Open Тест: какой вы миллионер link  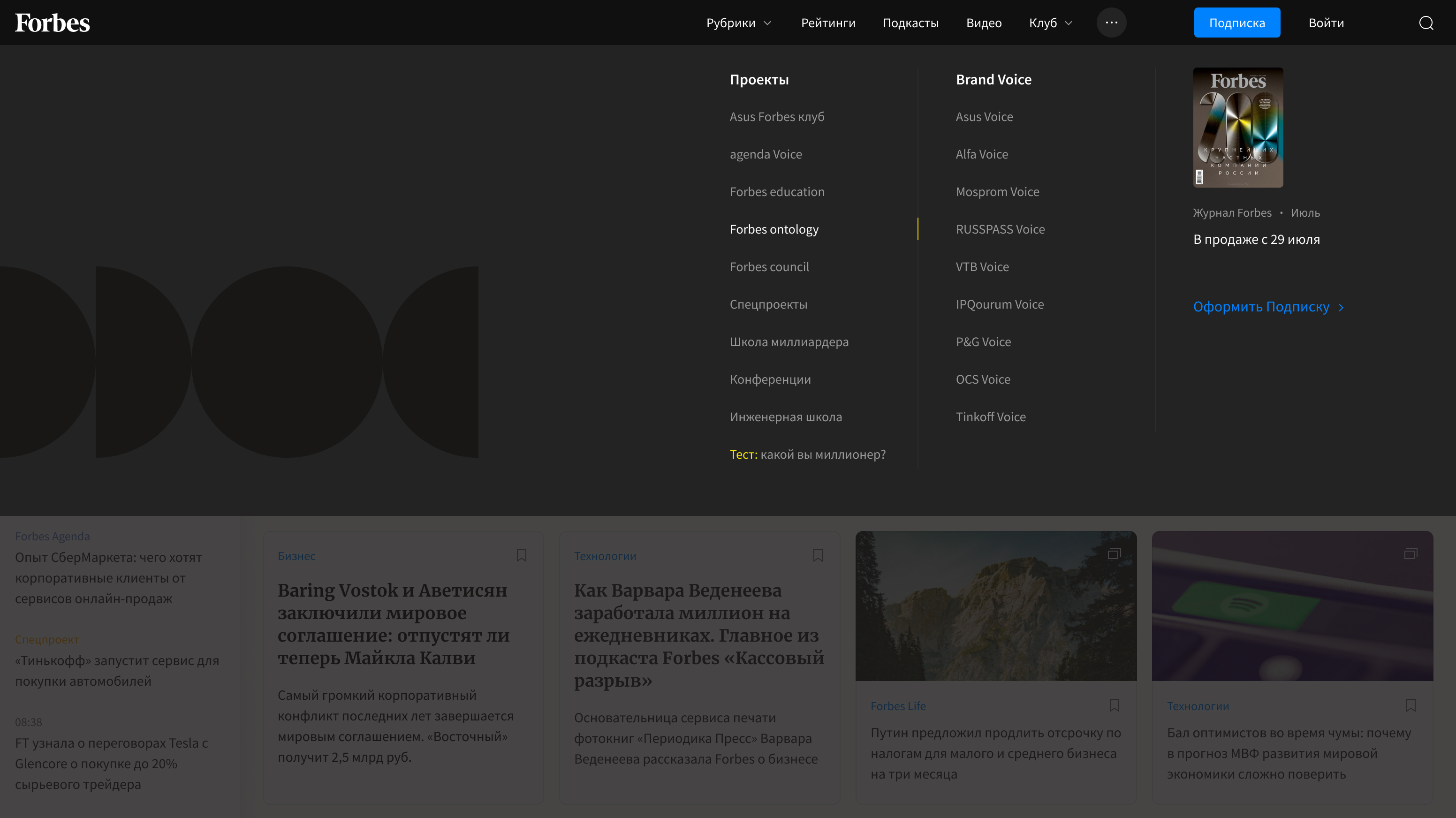(807, 454)
